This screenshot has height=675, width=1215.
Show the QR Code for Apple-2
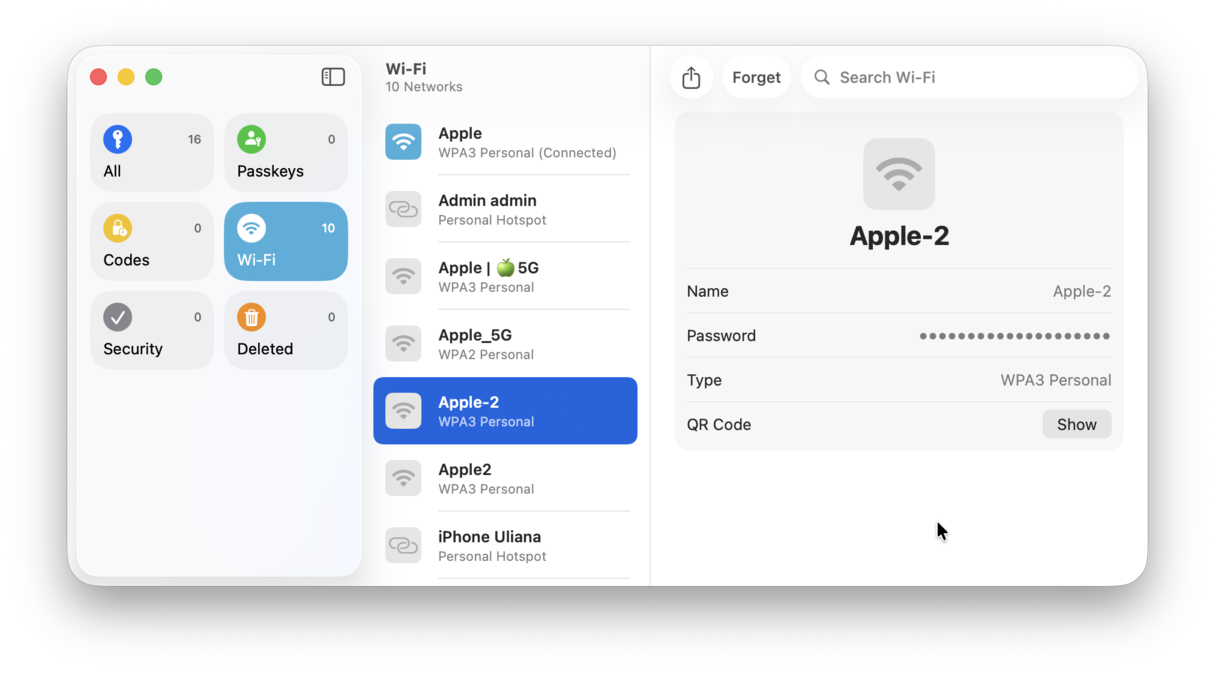coord(1077,424)
